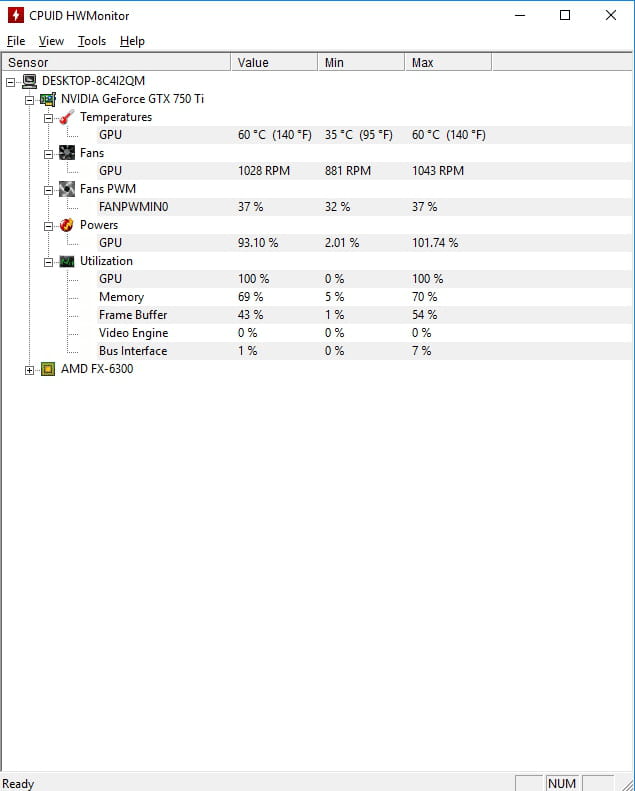Collapse the Utilization section
Image resolution: width=635 pixels, height=791 pixels.
(48, 262)
